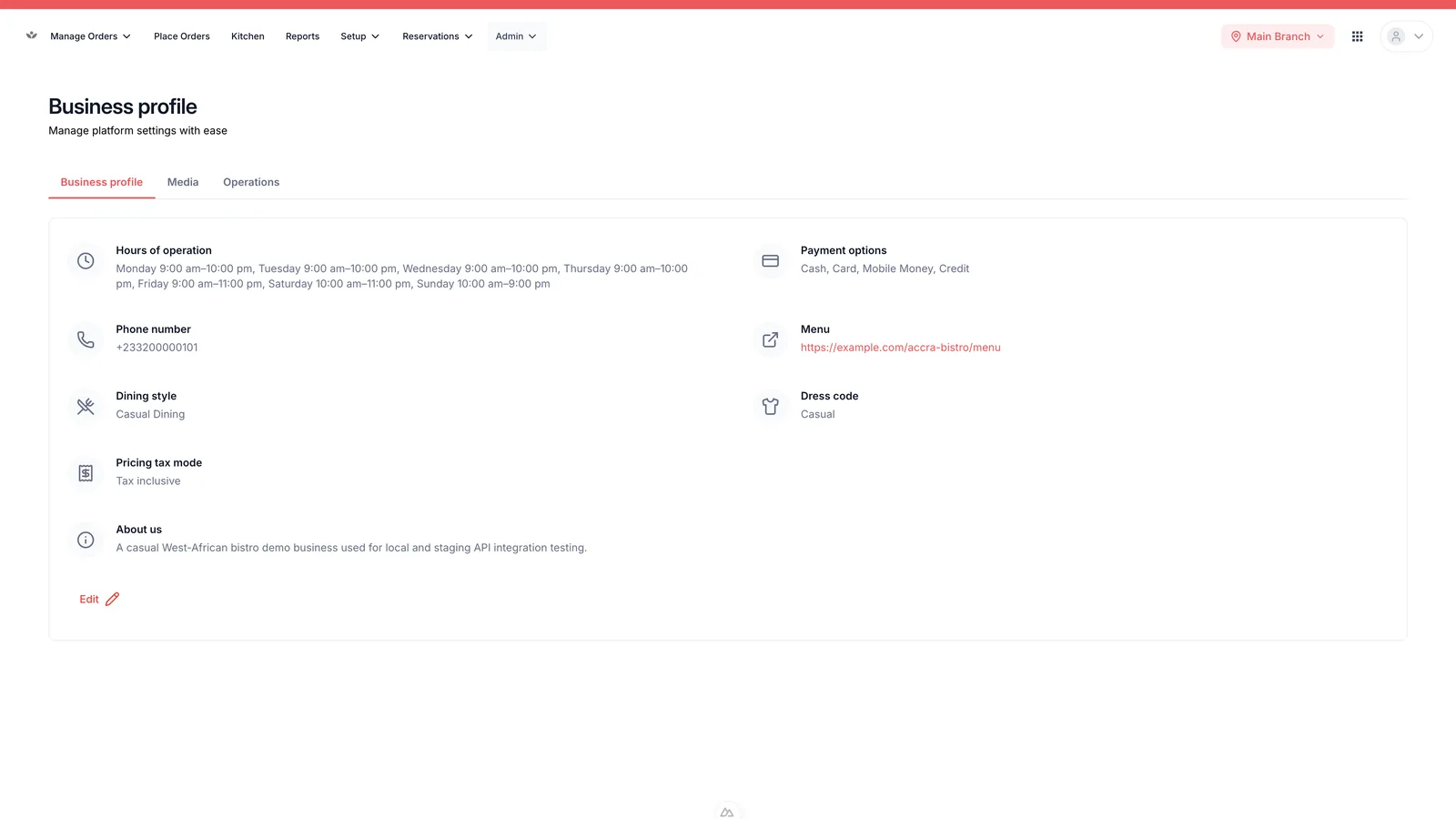The height and width of the screenshot is (819, 1456).
Task: Click the location pin icon in Main Branch
Action: click(1236, 36)
